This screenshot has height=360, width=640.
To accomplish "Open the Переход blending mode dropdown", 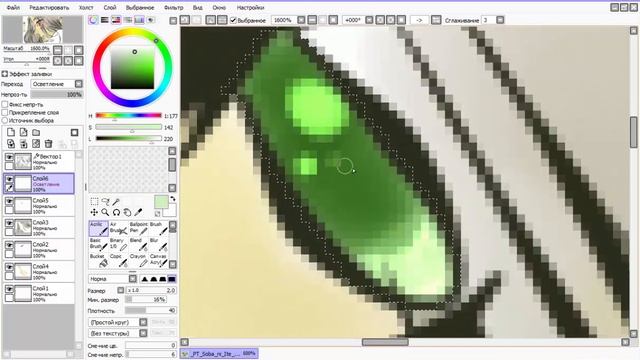I will click(x=79, y=84).
